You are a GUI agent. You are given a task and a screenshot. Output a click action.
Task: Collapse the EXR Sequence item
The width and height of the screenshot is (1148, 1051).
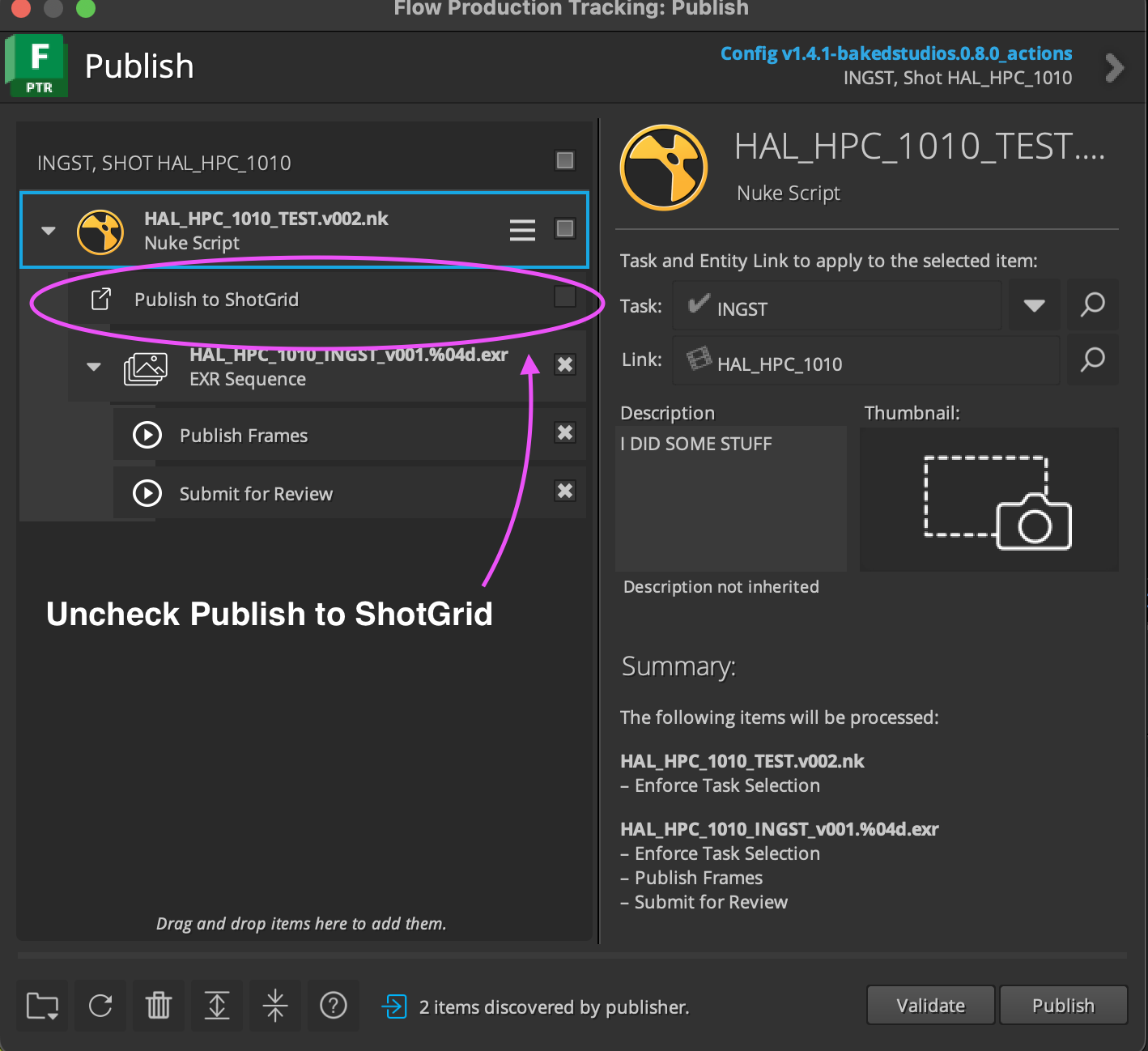[x=92, y=366]
